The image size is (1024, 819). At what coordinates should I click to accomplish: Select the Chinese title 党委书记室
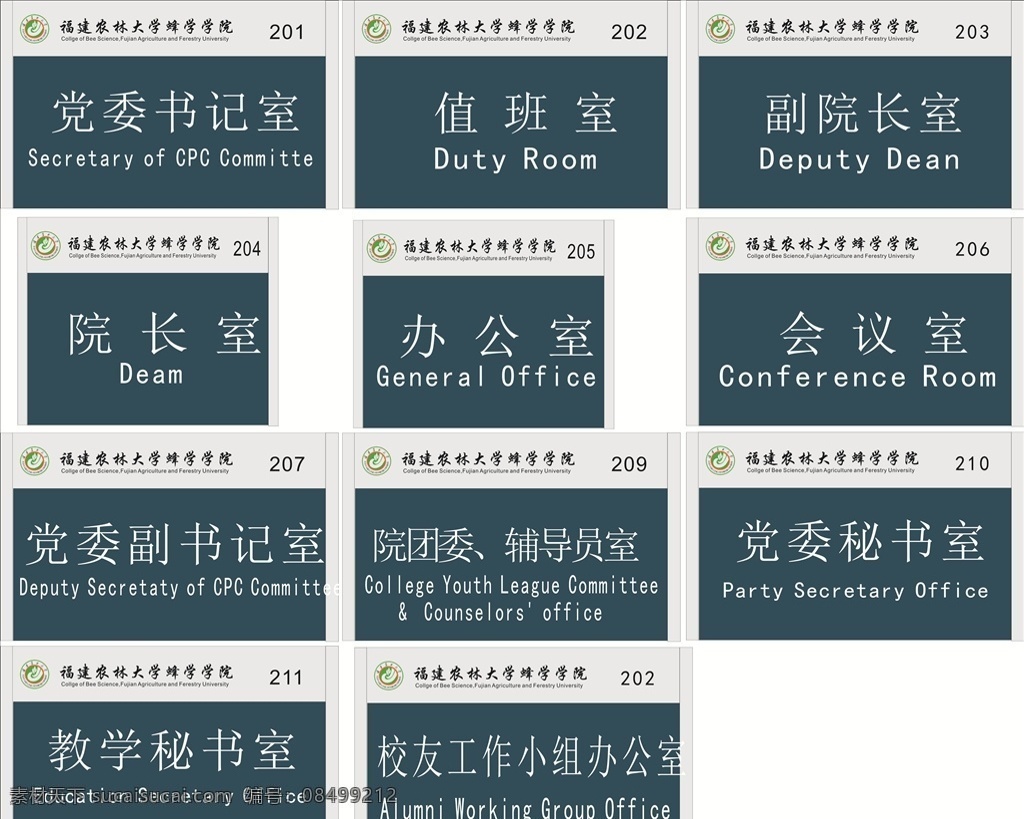176,112
